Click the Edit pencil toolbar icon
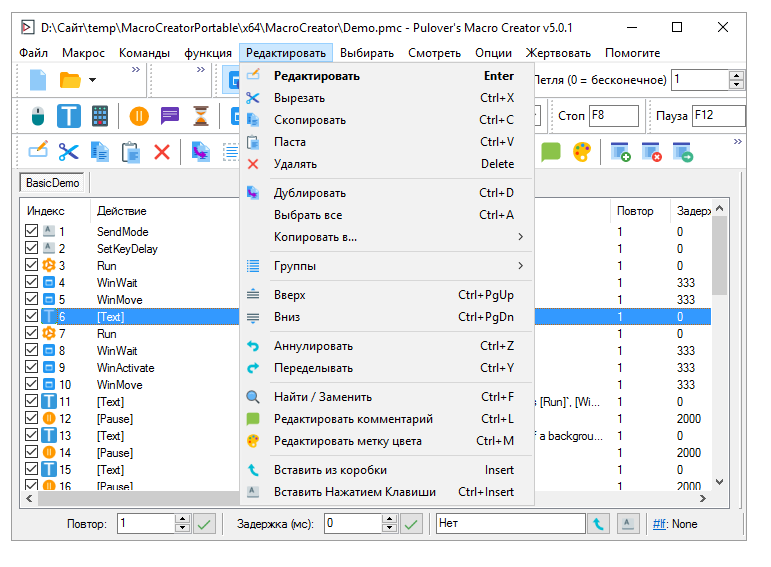 coord(38,150)
